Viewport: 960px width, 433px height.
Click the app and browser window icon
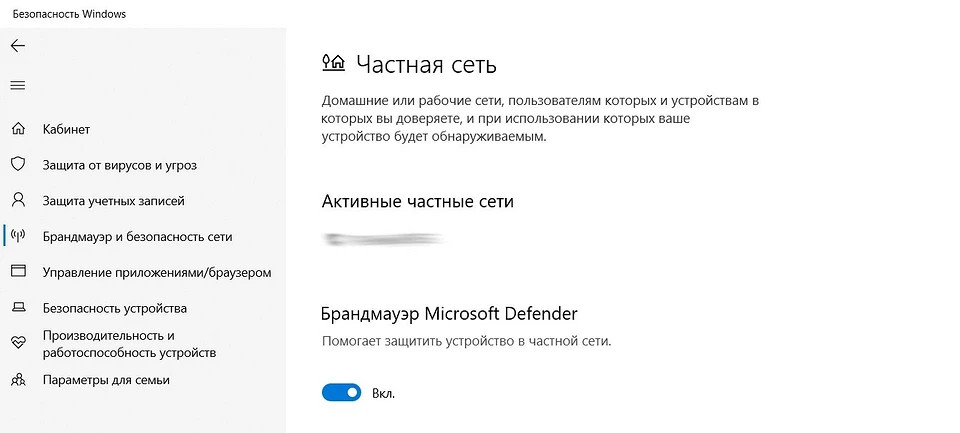(x=18, y=271)
